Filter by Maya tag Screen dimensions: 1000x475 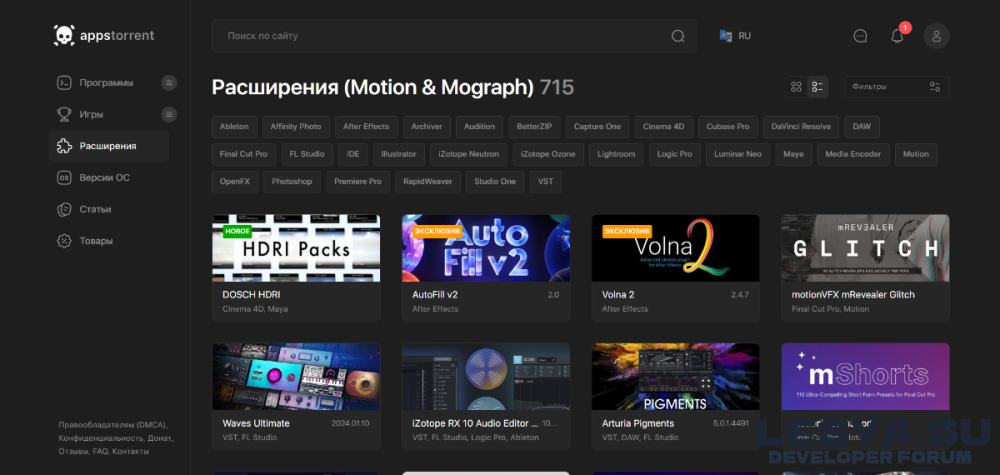tap(793, 154)
